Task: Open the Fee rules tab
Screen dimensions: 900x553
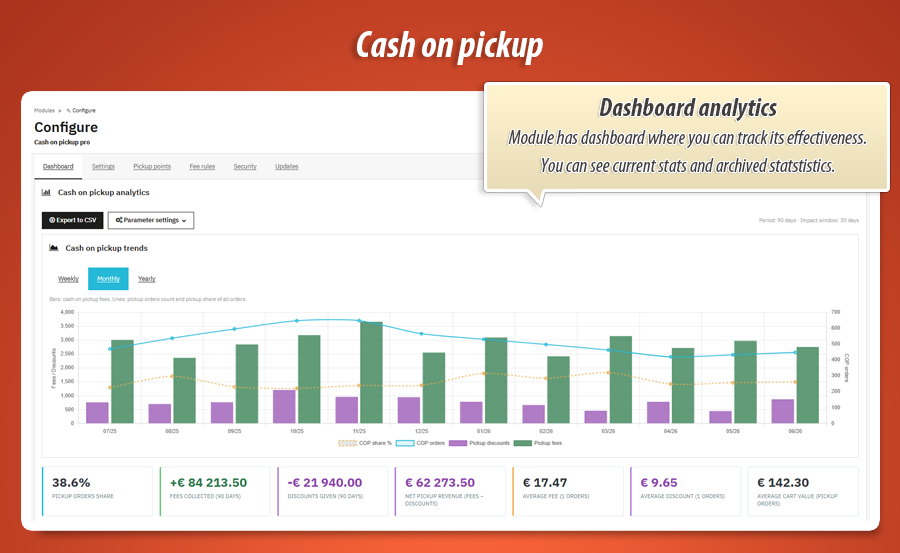Action: [202, 167]
